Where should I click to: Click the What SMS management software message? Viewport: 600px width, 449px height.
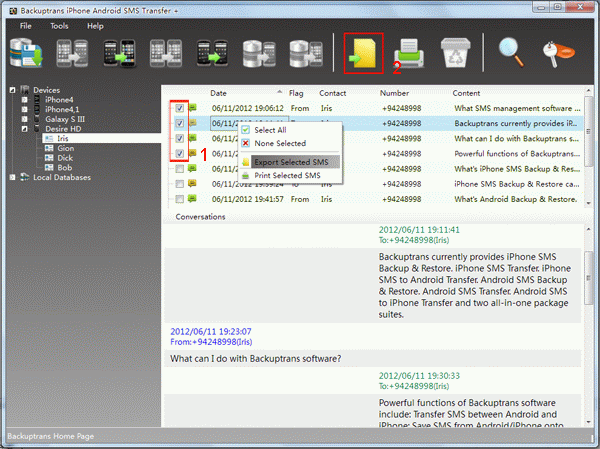pyautogui.click(x=376, y=108)
